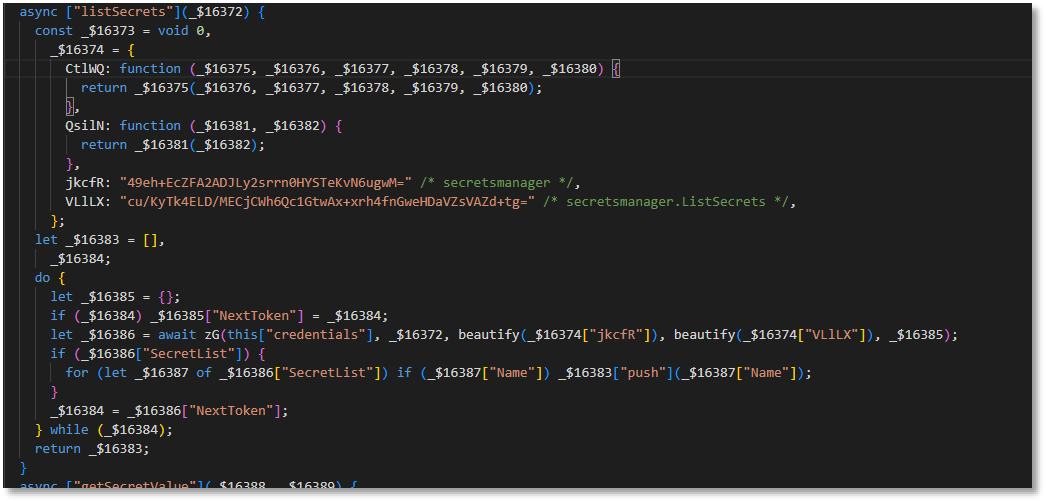
Task: Click the string "49eh+EcZFA2ADJLy2srrn0HYSTeKvN6ugwM="
Action: (267, 182)
